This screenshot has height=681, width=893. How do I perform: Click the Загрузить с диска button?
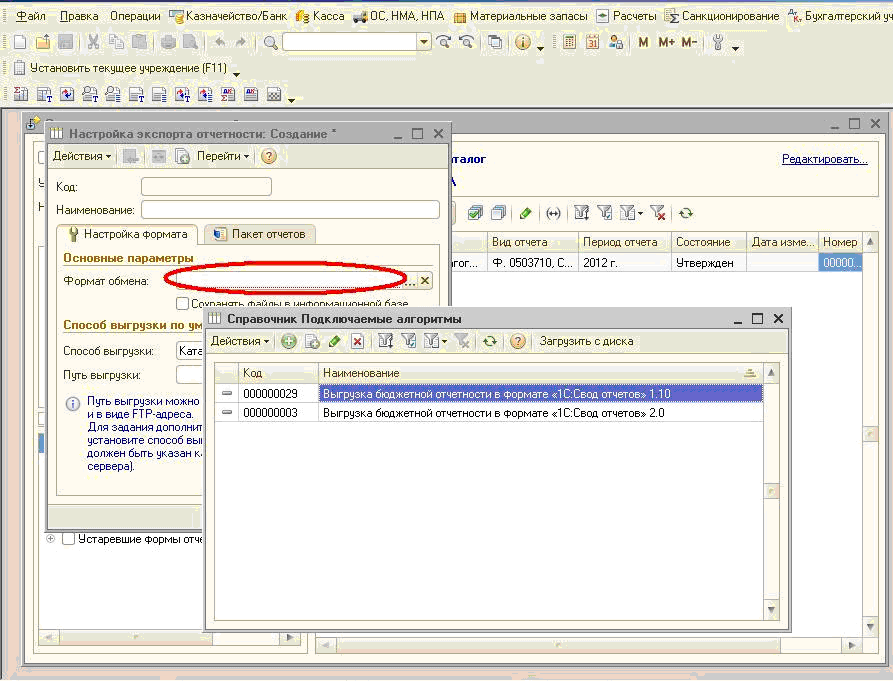pos(586,342)
